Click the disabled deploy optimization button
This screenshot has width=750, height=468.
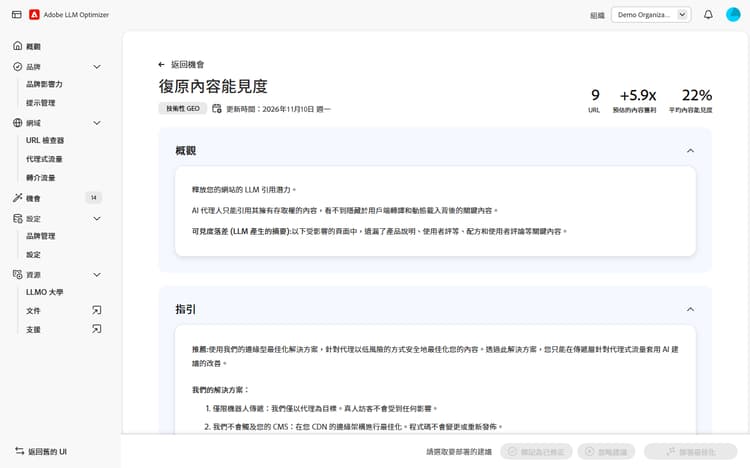coord(691,451)
